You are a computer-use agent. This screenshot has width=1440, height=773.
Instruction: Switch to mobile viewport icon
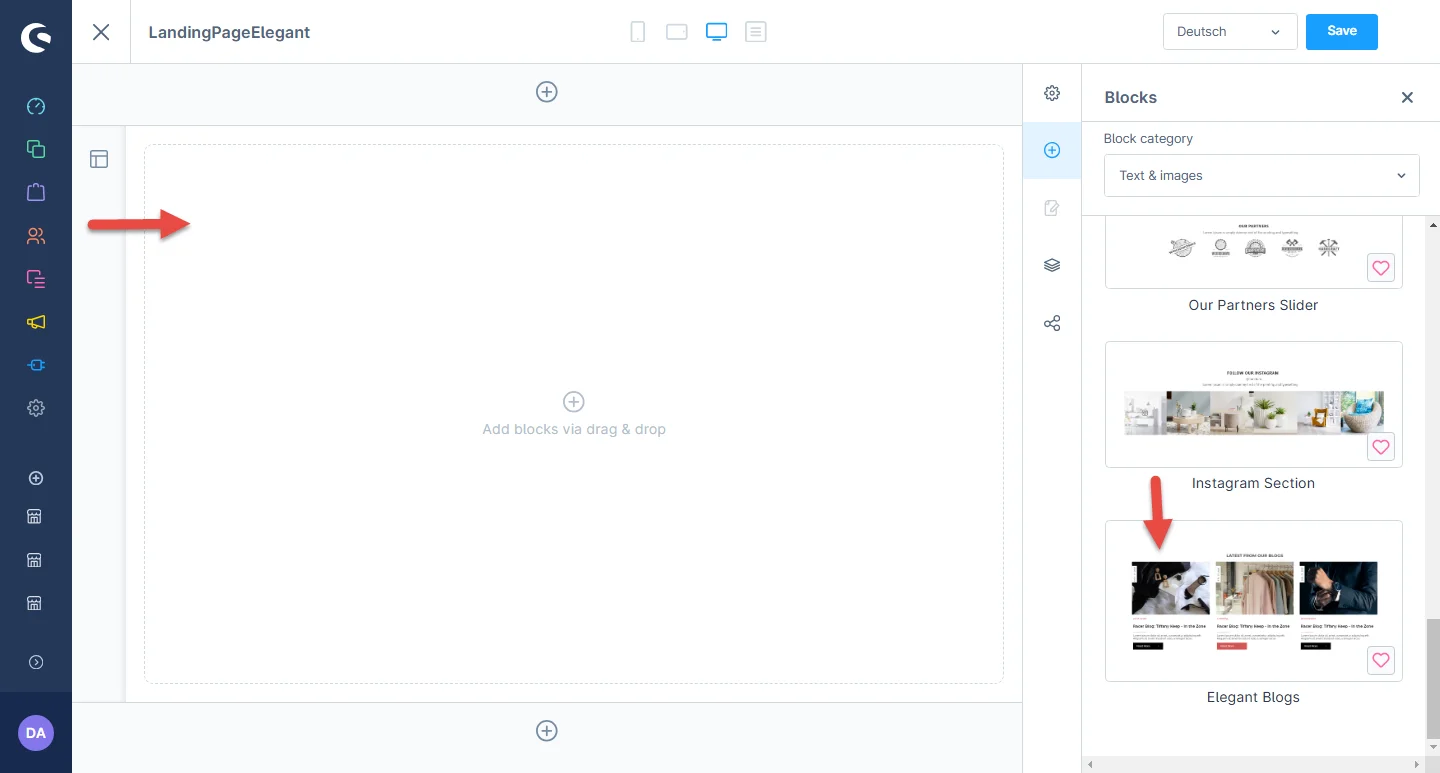pyautogui.click(x=637, y=32)
